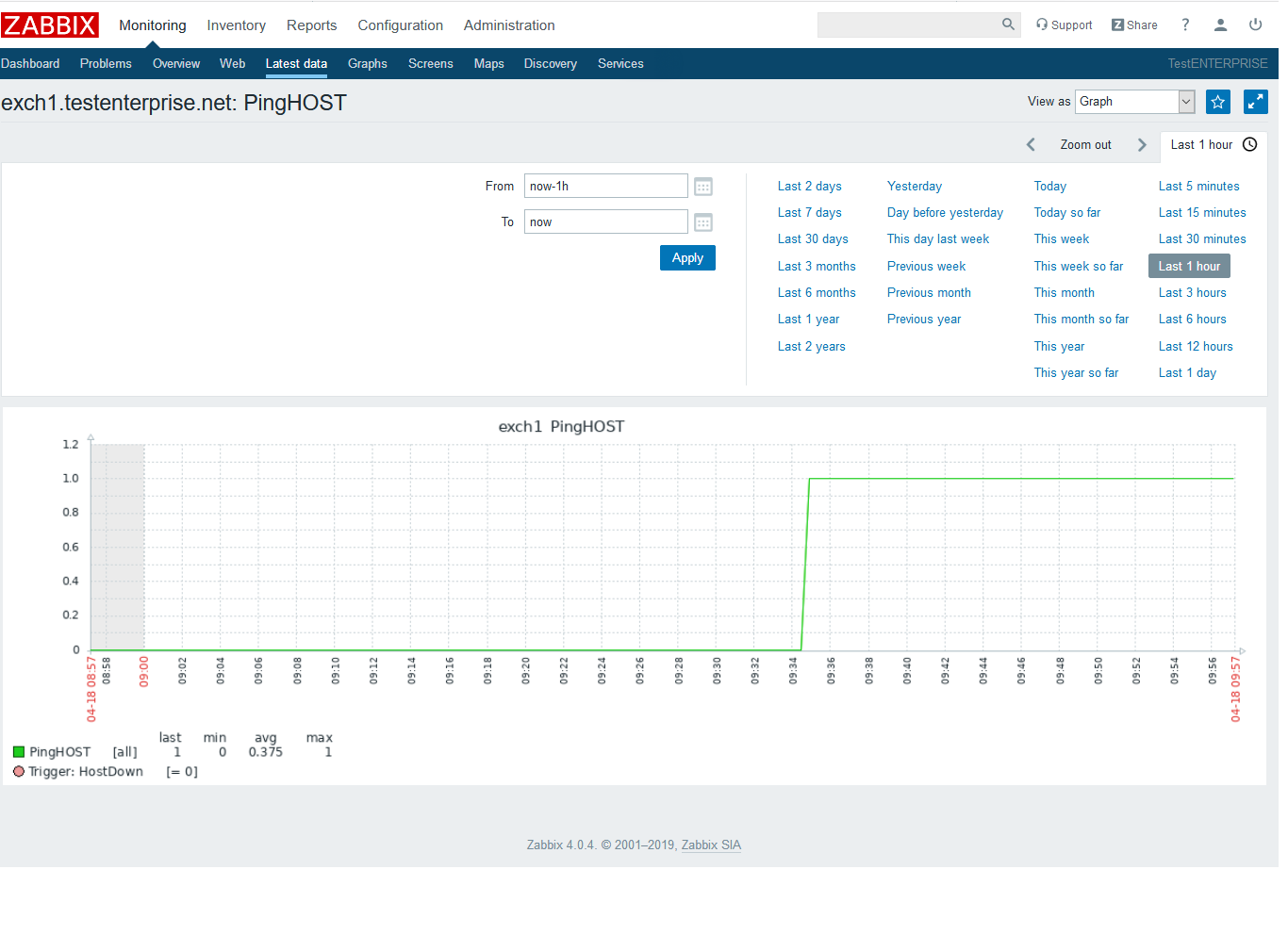
Task: Shift time period back with left chevron
Action: pos(1031,145)
